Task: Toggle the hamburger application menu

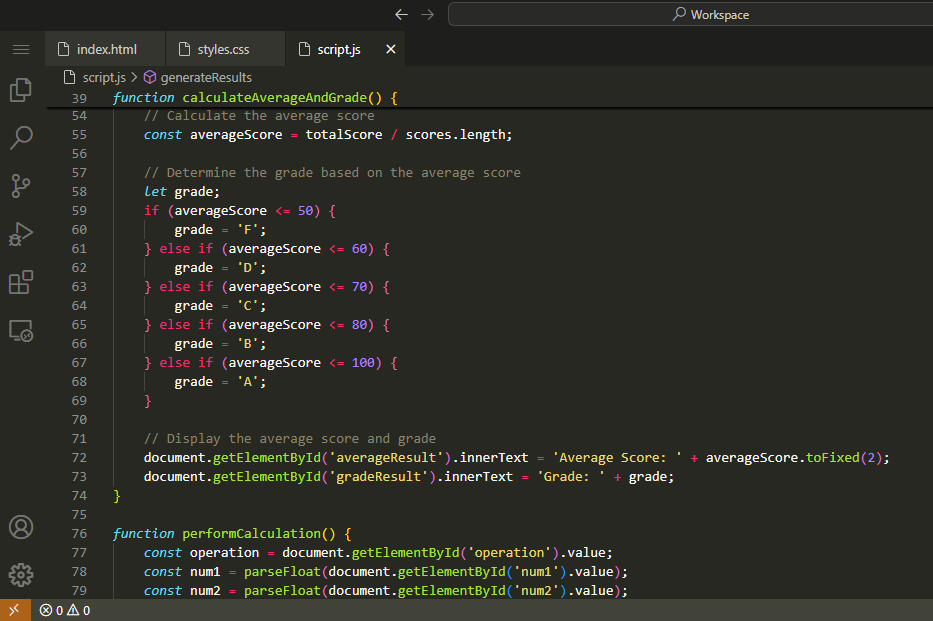Action: pos(21,49)
